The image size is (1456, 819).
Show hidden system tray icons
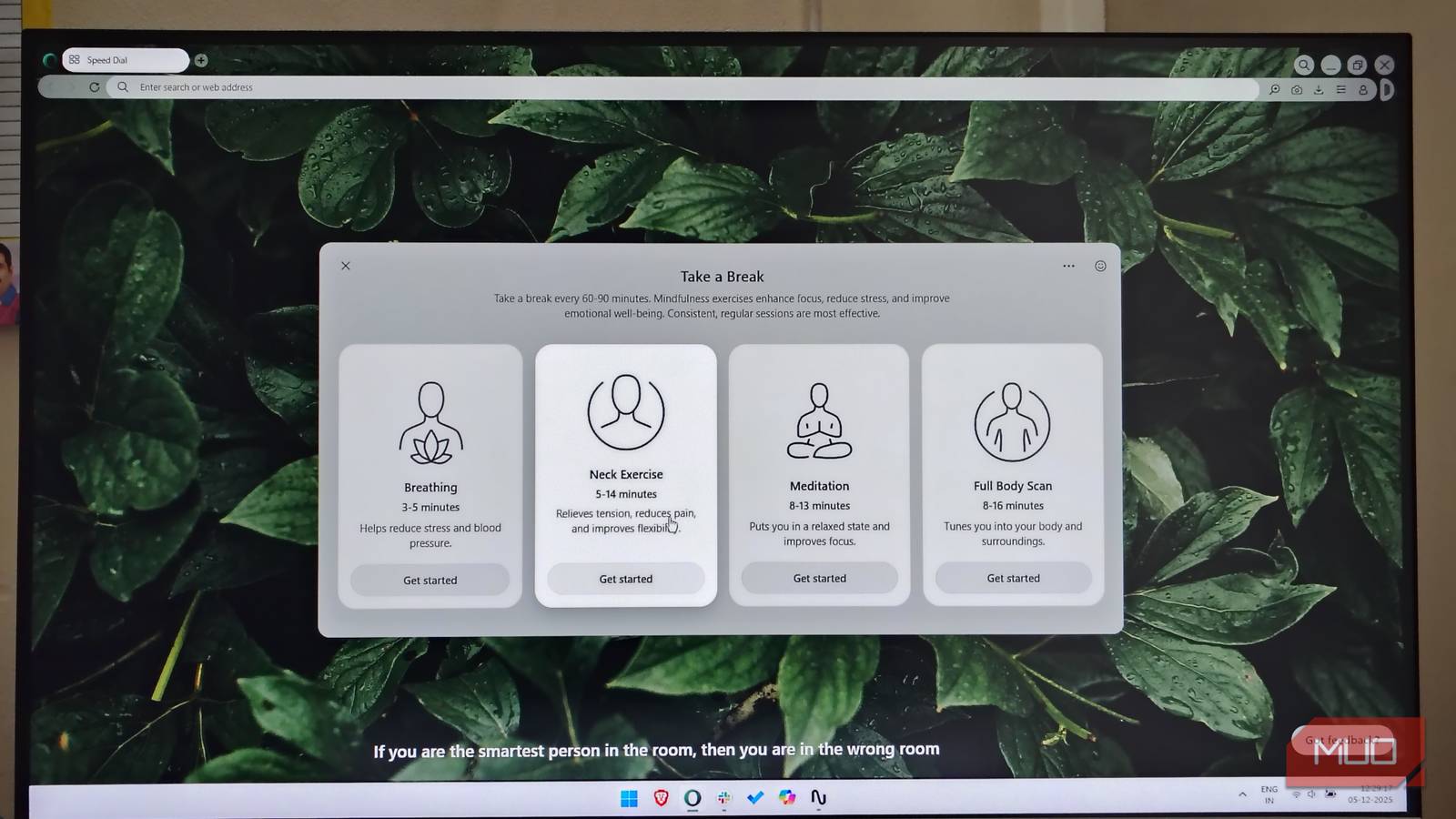(x=1242, y=794)
